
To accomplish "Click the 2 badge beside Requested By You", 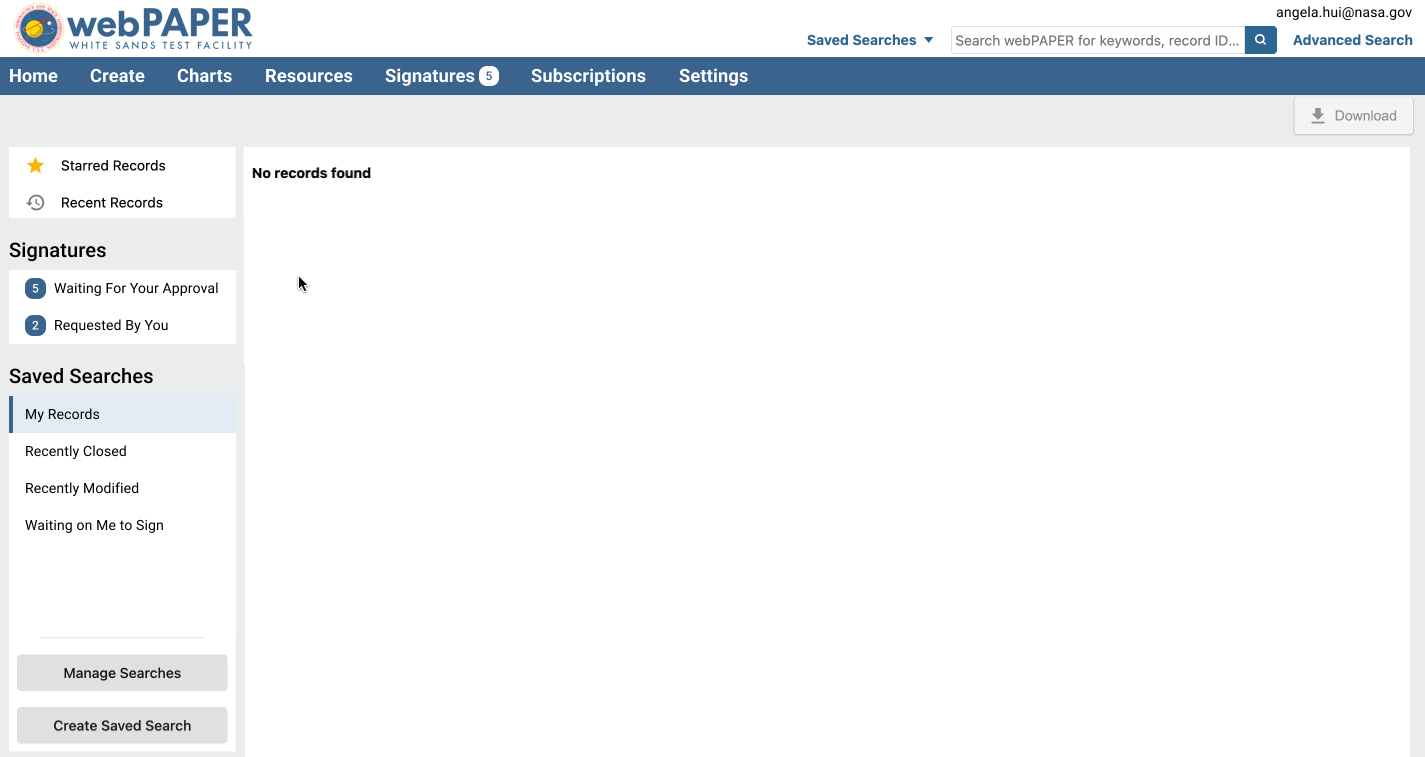I will (x=36, y=326).
